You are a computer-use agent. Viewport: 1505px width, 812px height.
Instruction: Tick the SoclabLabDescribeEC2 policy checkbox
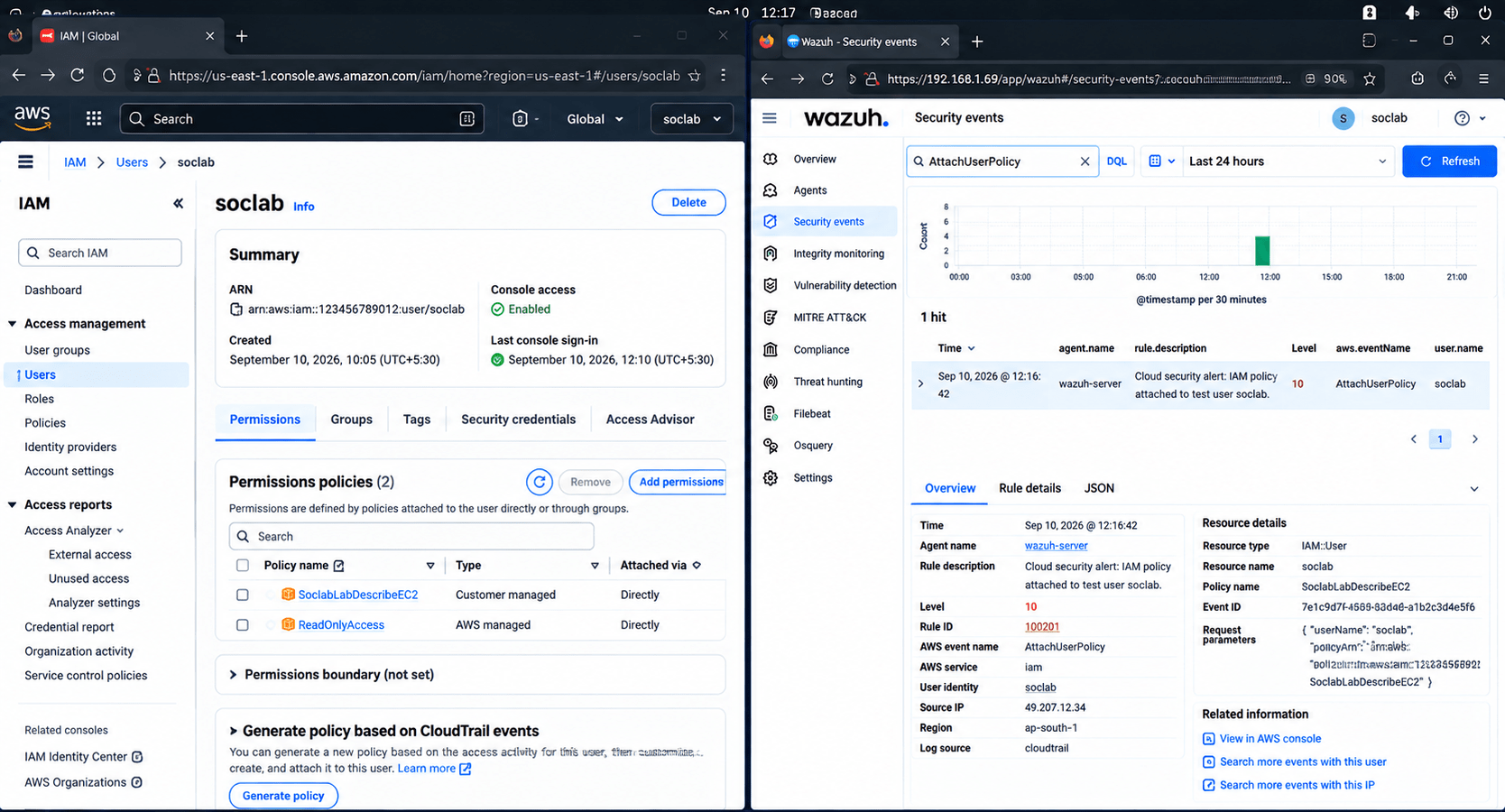click(x=242, y=595)
